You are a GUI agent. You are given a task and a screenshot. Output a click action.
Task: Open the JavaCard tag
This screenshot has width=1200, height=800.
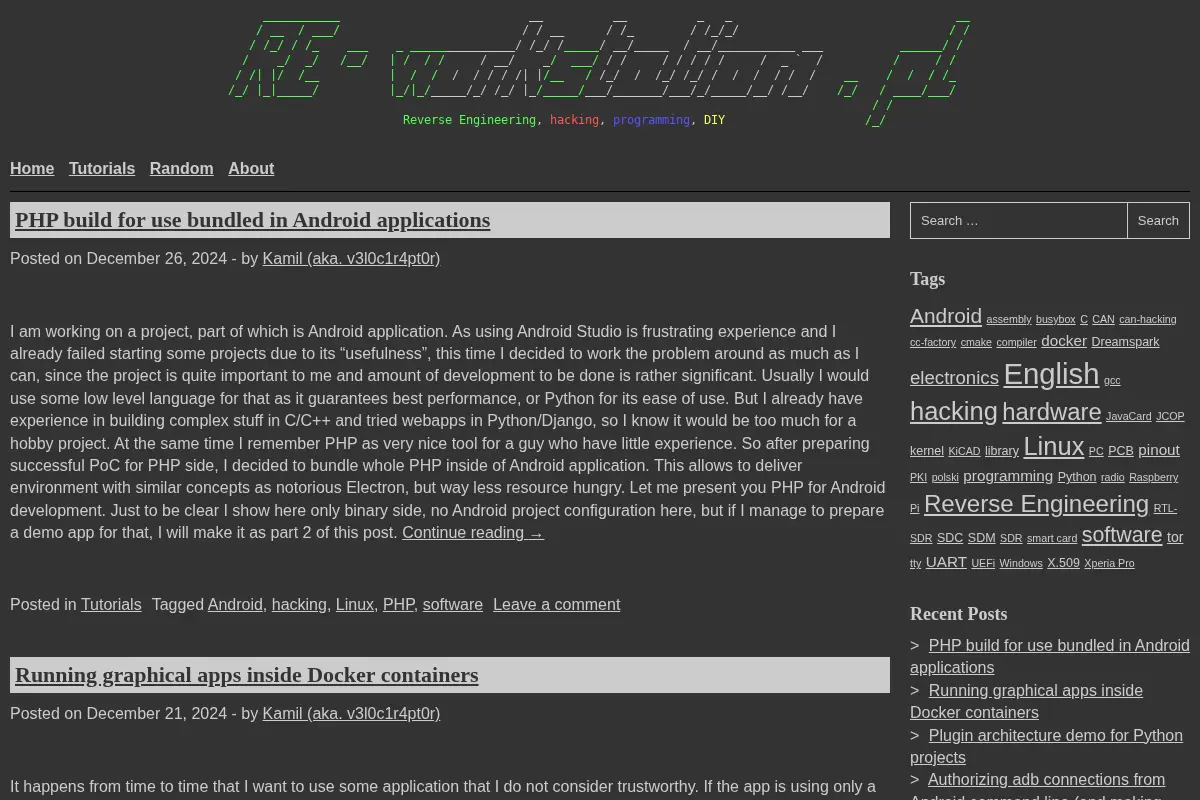pyautogui.click(x=1128, y=416)
